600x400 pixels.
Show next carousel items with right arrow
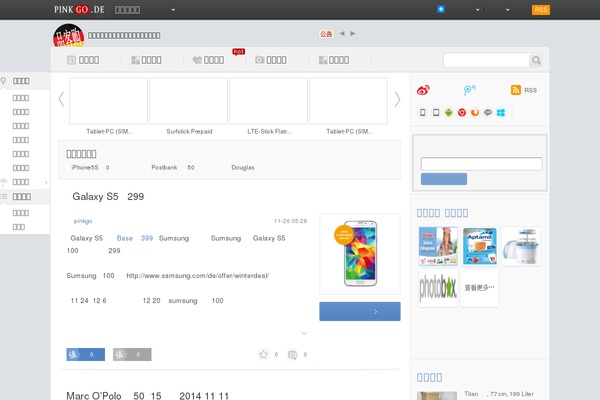(x=397, y=100)
